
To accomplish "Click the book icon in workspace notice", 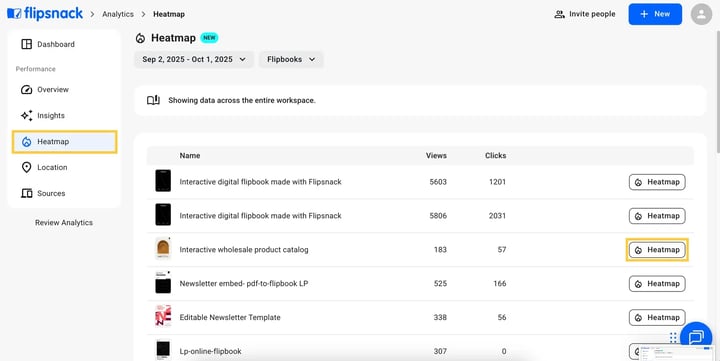I will [153, 100].
